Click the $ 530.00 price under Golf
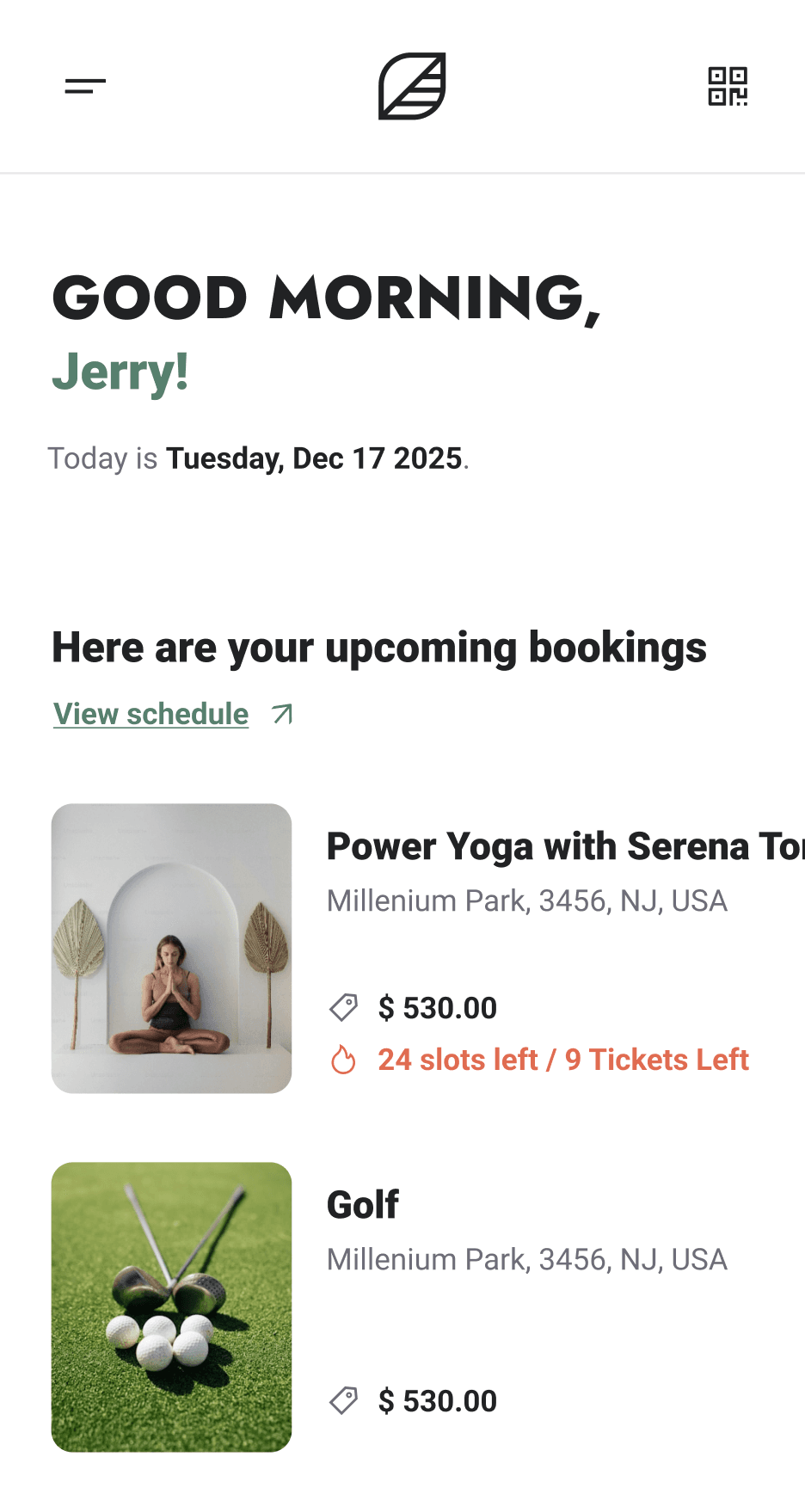 point(438,1401)
